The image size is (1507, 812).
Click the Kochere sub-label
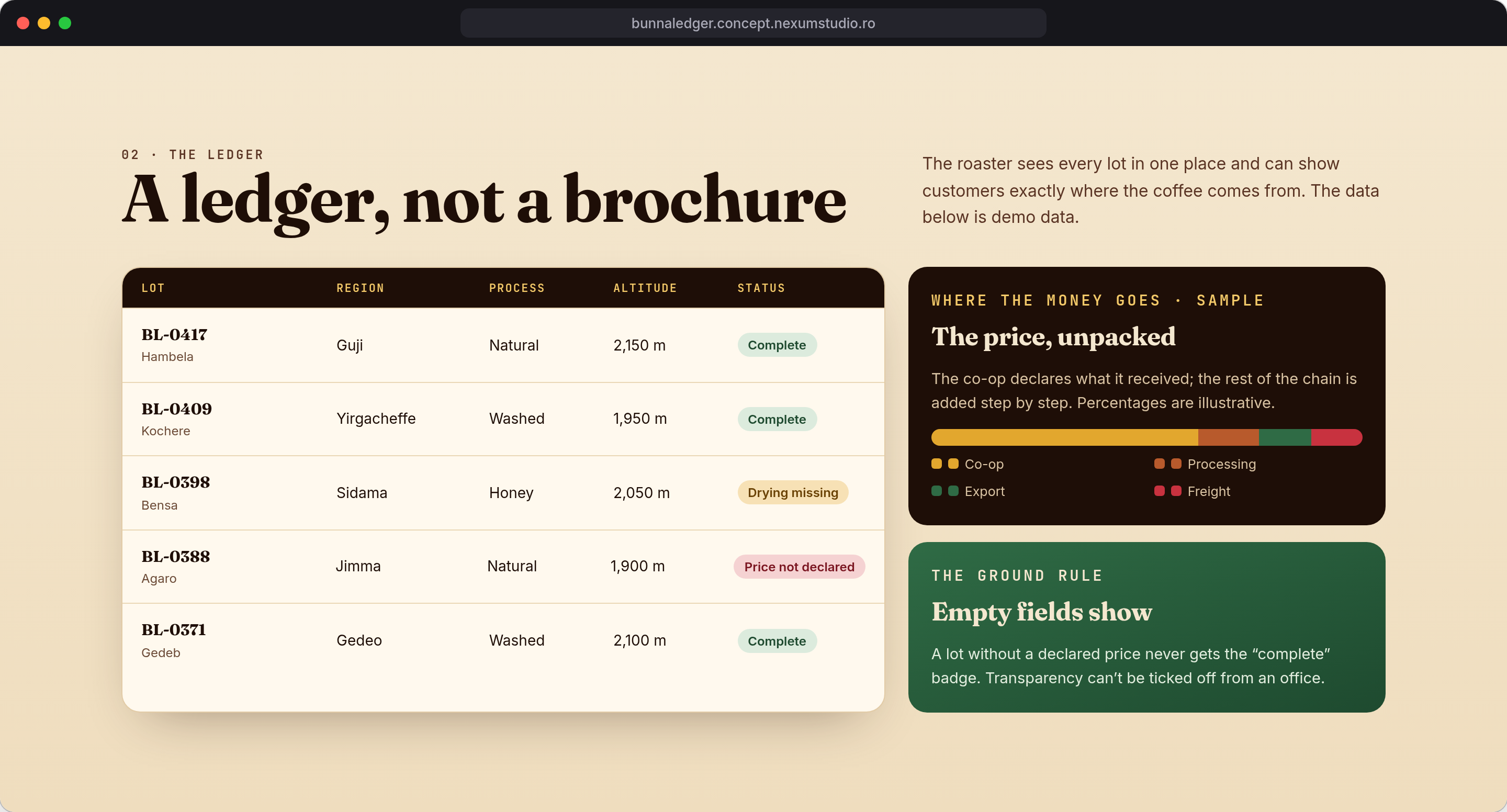click(165, 431)
